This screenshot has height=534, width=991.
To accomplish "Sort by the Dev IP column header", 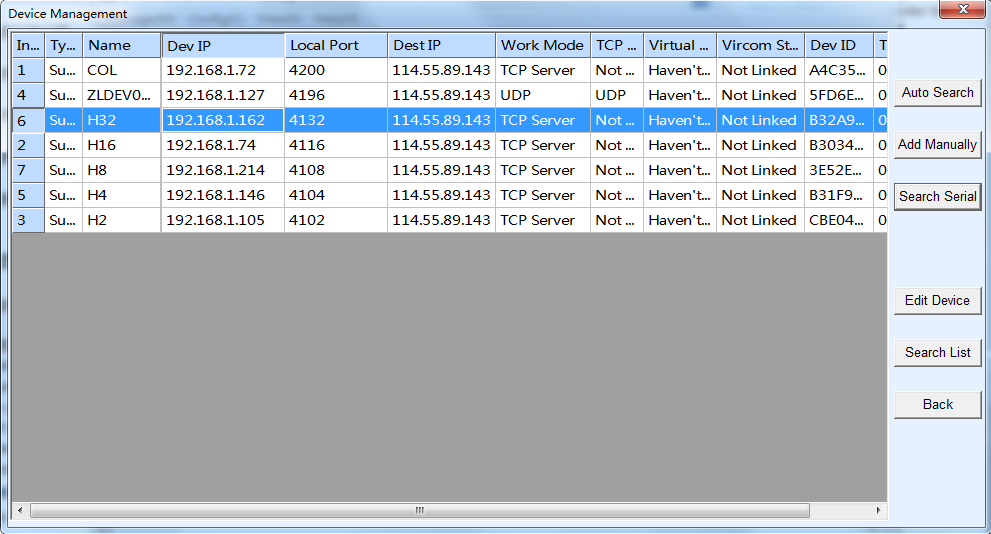I will pyautogui.click(x=222, y=46).
